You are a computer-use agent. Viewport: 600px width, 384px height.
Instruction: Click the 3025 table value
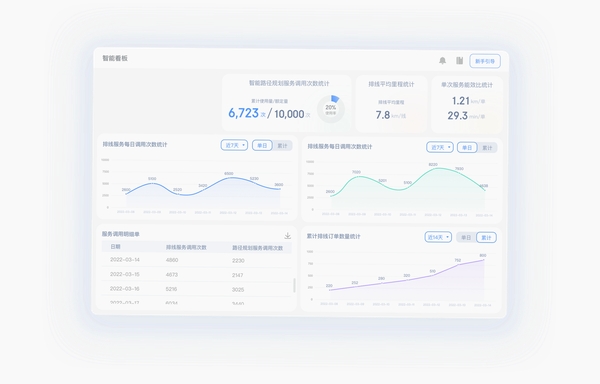pos(238,290)
